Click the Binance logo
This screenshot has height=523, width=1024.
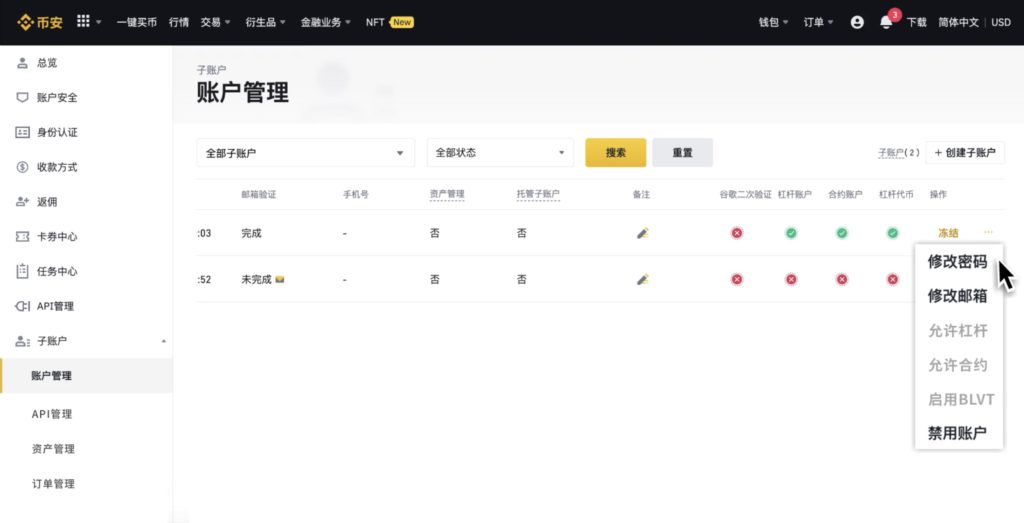[x=40, y=22]
